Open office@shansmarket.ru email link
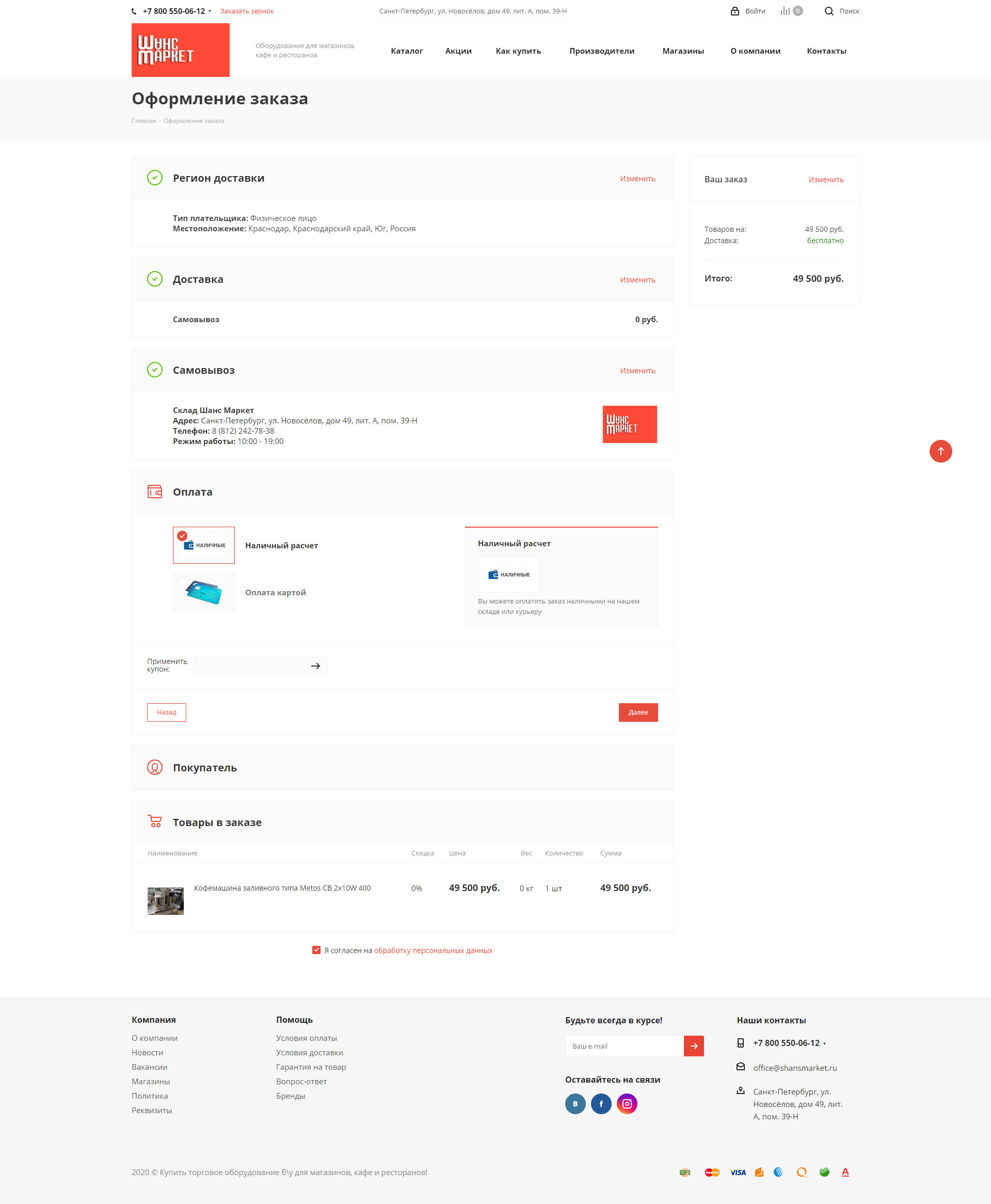 795,1068
